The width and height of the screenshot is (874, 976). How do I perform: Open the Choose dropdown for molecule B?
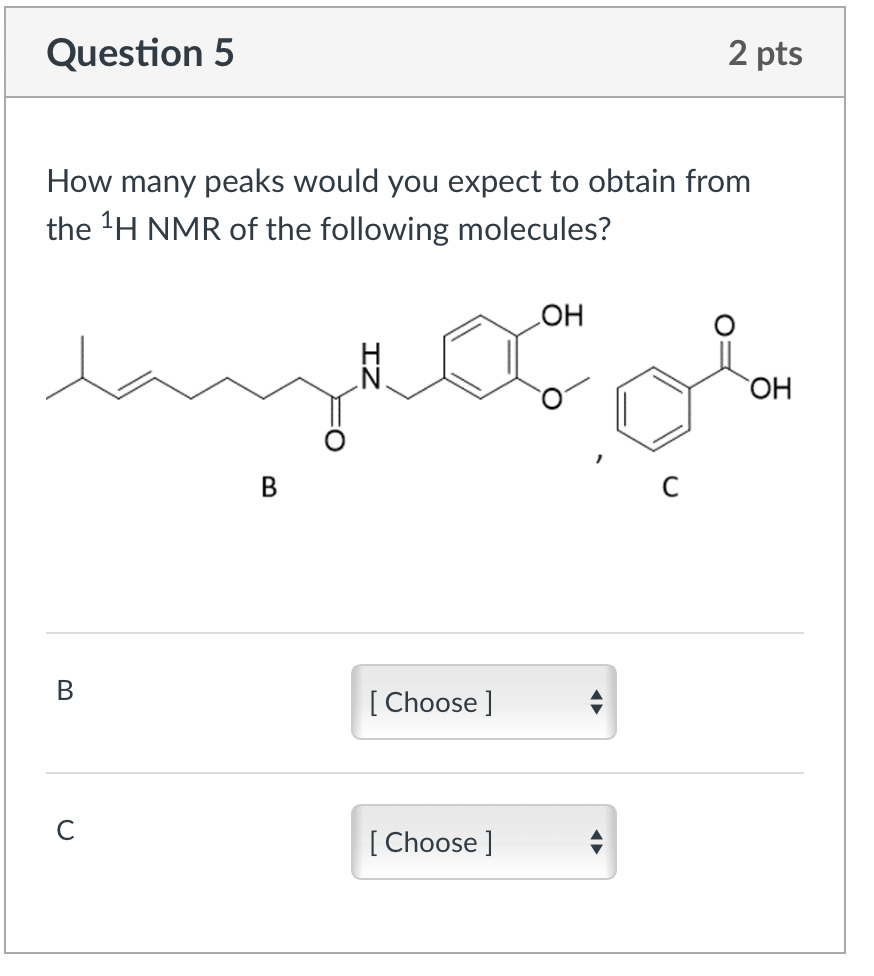(x=484, y=702)
